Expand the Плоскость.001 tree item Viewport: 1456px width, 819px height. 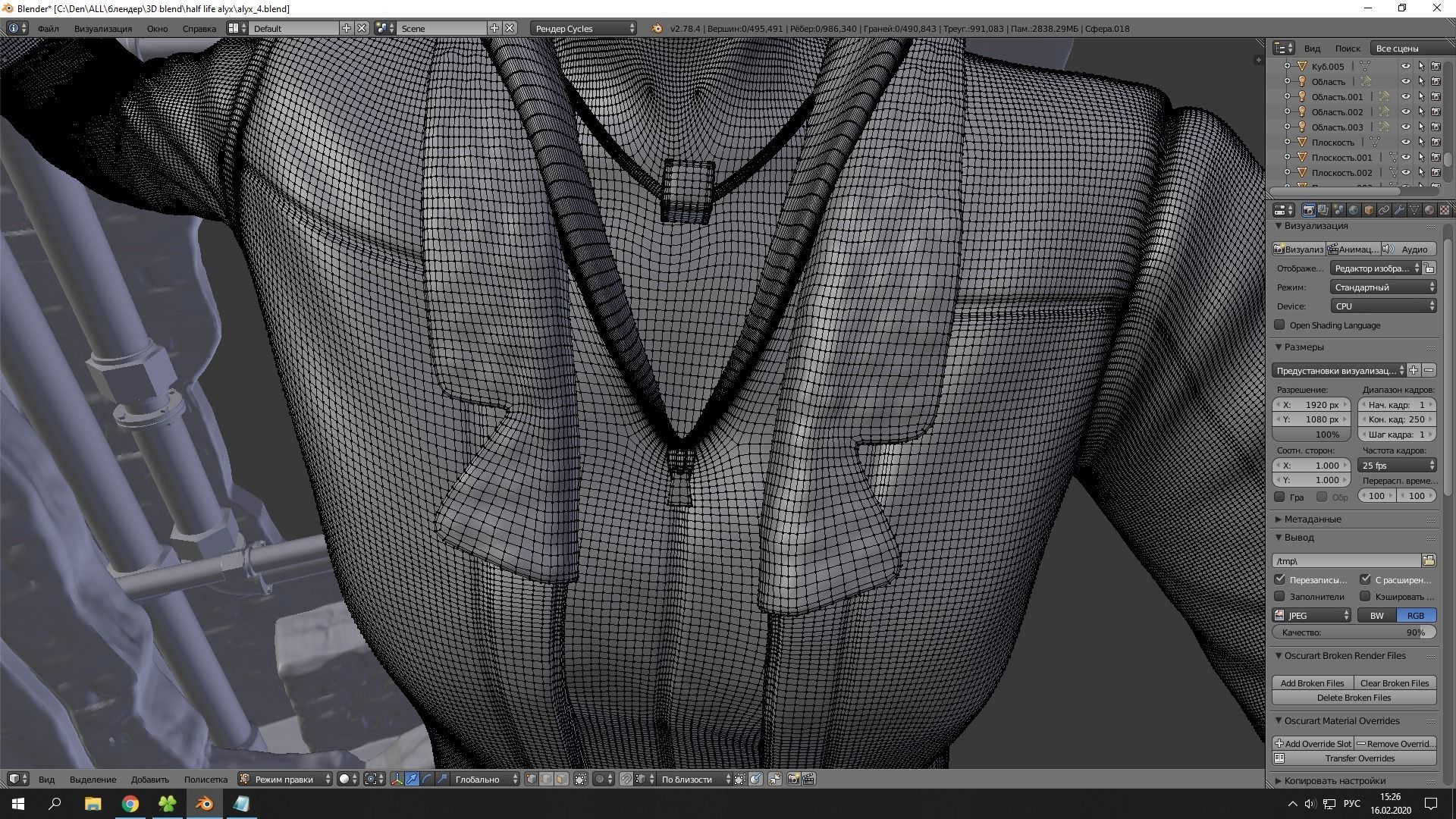tap(1287, 157)
